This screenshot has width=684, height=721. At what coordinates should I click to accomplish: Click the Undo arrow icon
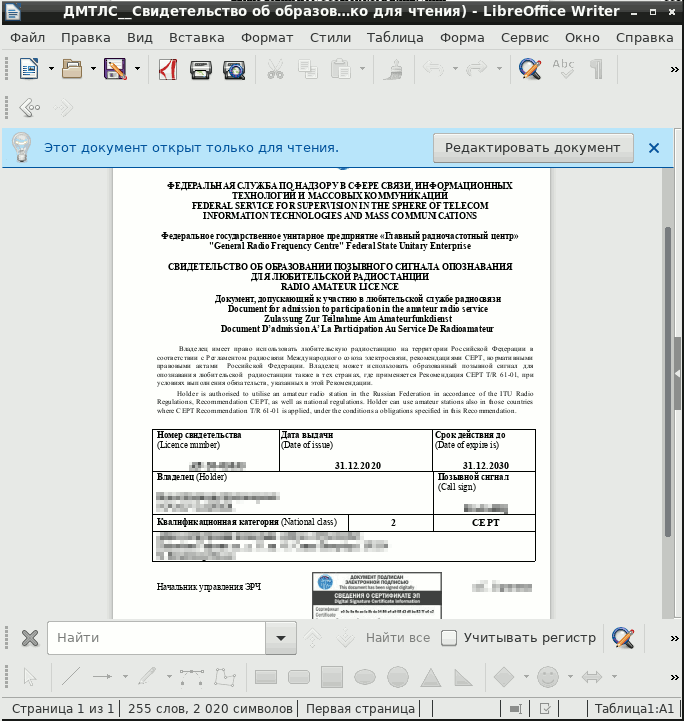tap(433, 69)
